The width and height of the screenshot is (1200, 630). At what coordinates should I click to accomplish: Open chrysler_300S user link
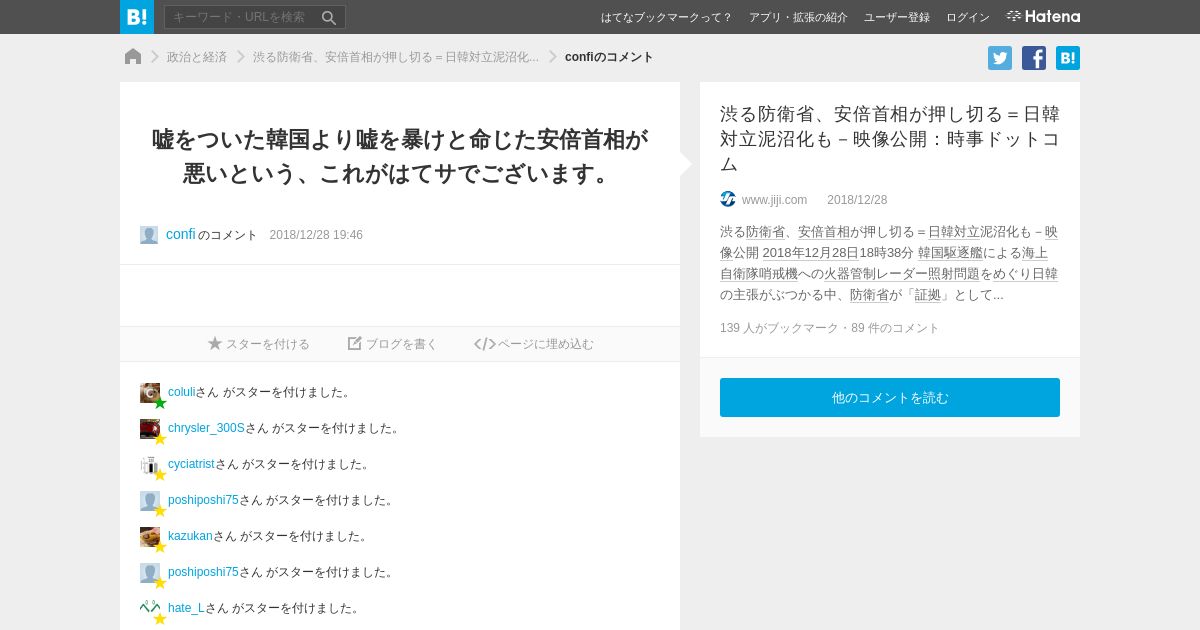[206, 428]
